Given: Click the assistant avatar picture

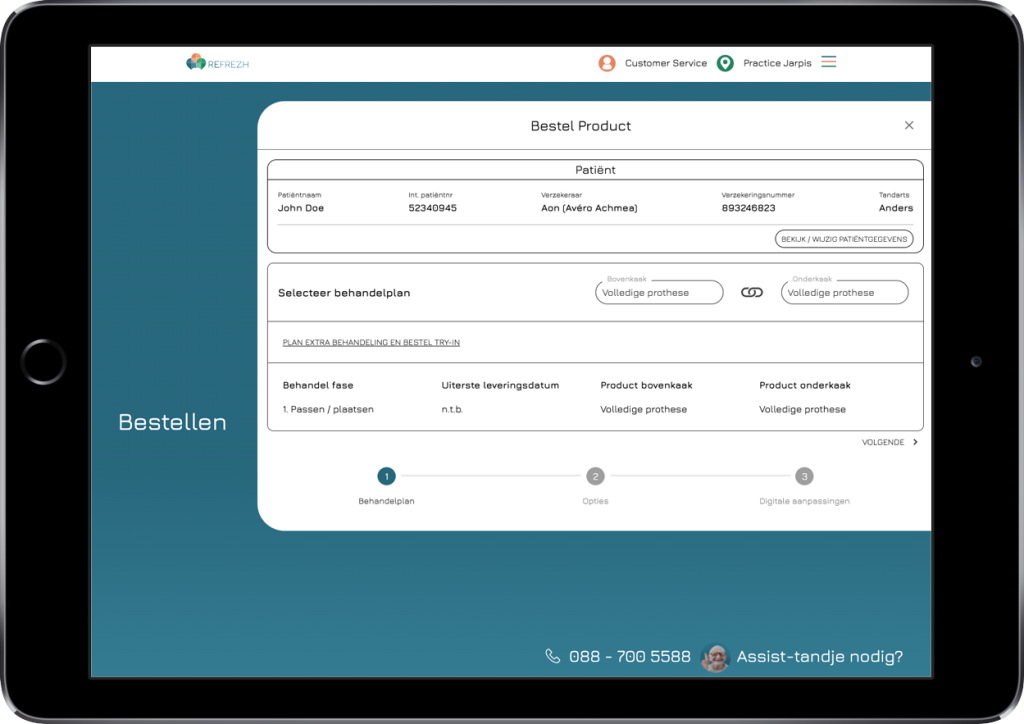Looking at the screenshot, I should coord(714,657).
